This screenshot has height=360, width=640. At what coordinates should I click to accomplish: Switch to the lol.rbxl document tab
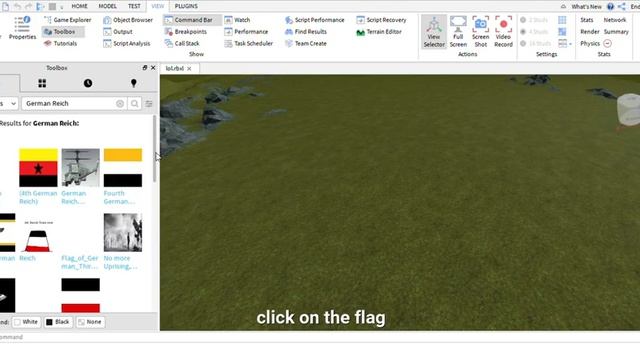(x=175, y=68)
